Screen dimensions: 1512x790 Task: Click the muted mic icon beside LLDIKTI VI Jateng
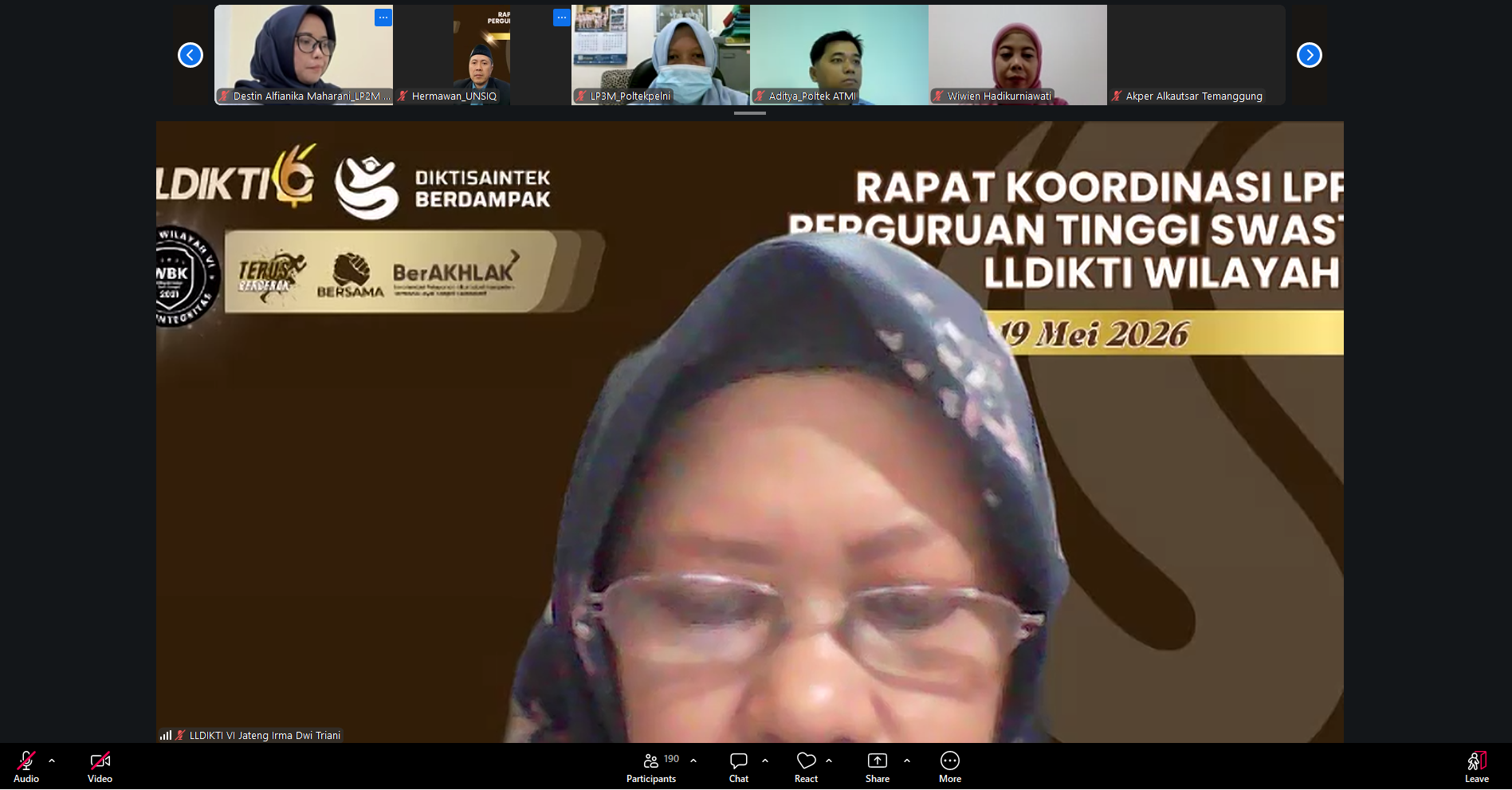coord(181,736)
